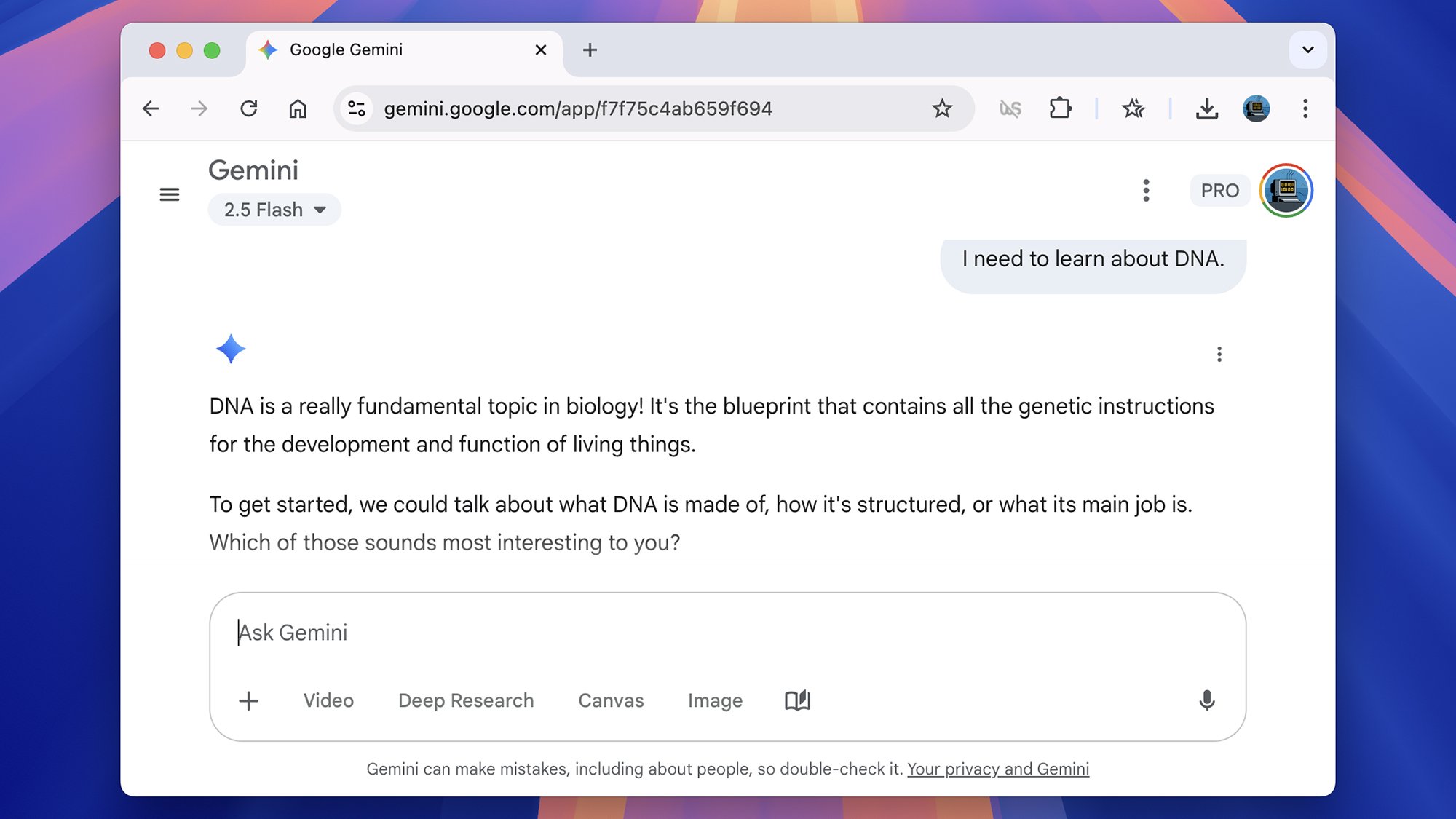Image resolution: width=1456 pixels, height=819 pixels.
Task: Click the plus icon to add files
Action: pyautogui.click(x=248, y=700)
